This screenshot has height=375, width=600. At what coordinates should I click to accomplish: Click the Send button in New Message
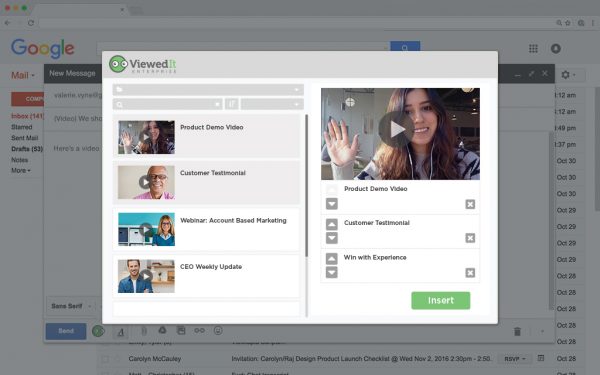pos(66,331)
